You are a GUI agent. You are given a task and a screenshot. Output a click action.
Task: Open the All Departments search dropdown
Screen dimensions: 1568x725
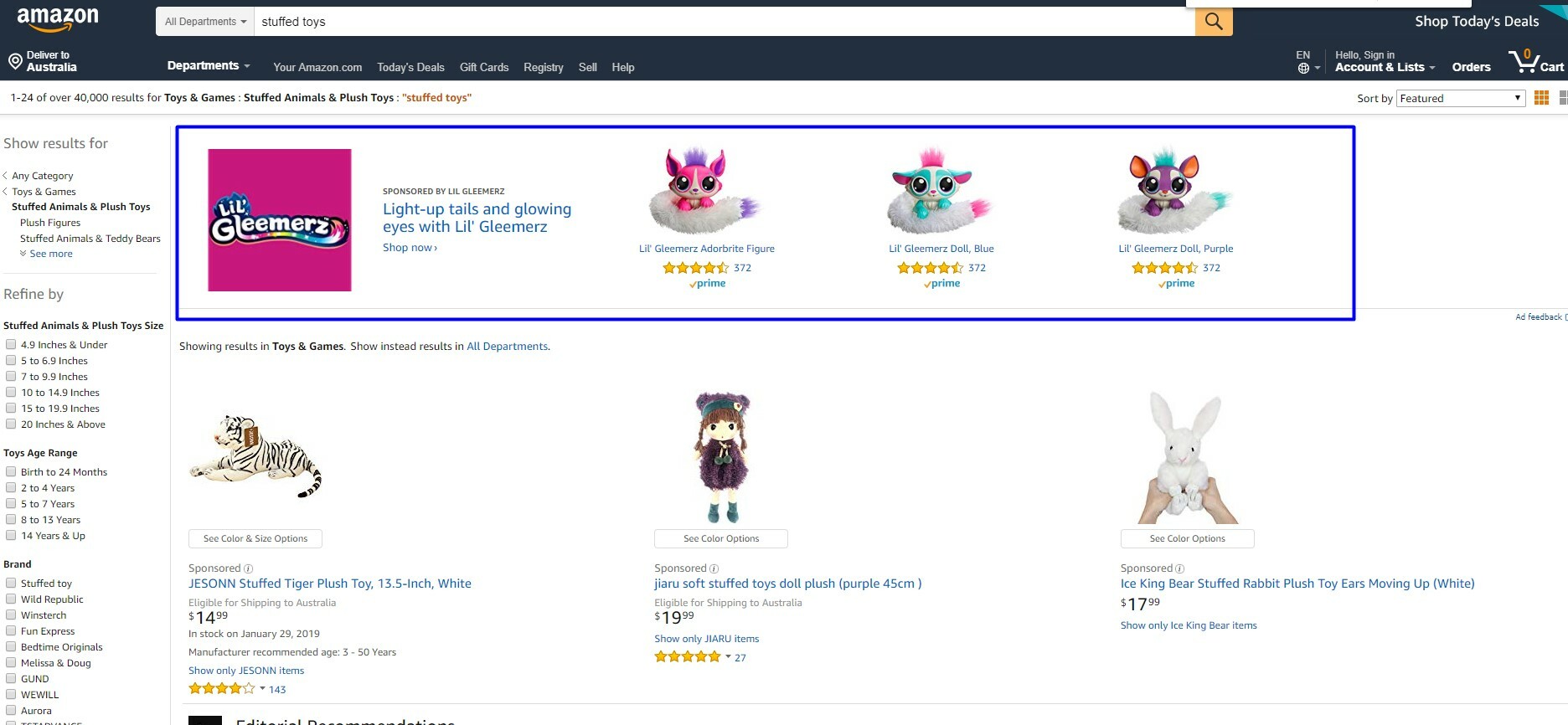(x=205, y=22)
